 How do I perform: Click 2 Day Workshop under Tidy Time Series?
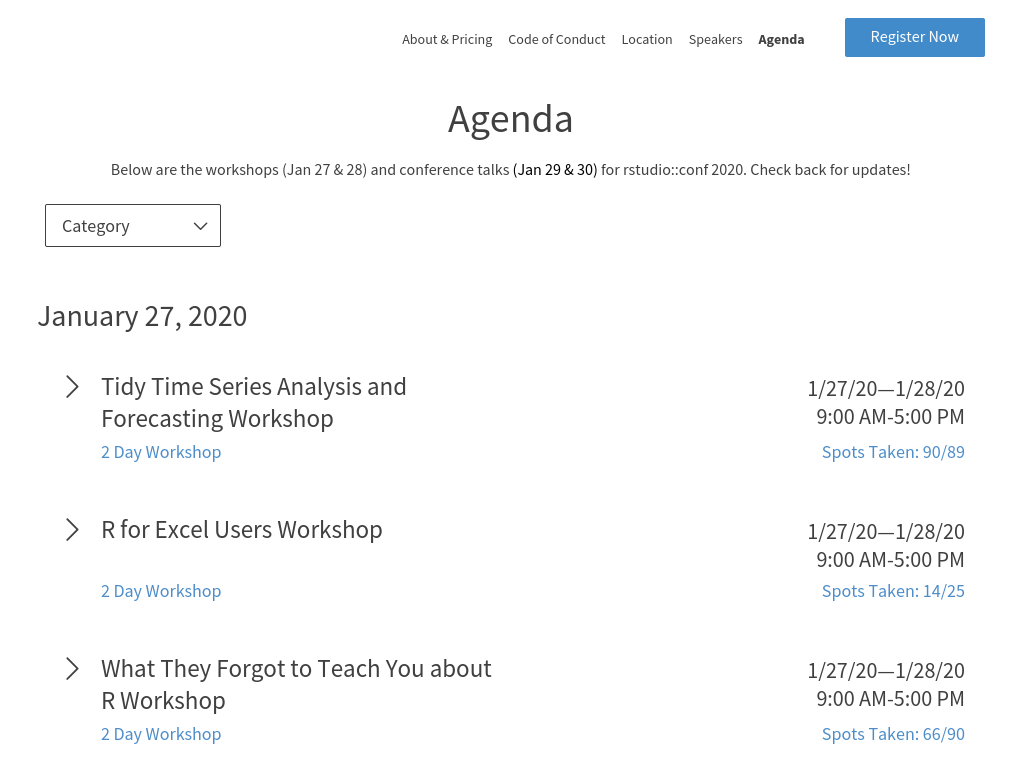tap(161, 452)
